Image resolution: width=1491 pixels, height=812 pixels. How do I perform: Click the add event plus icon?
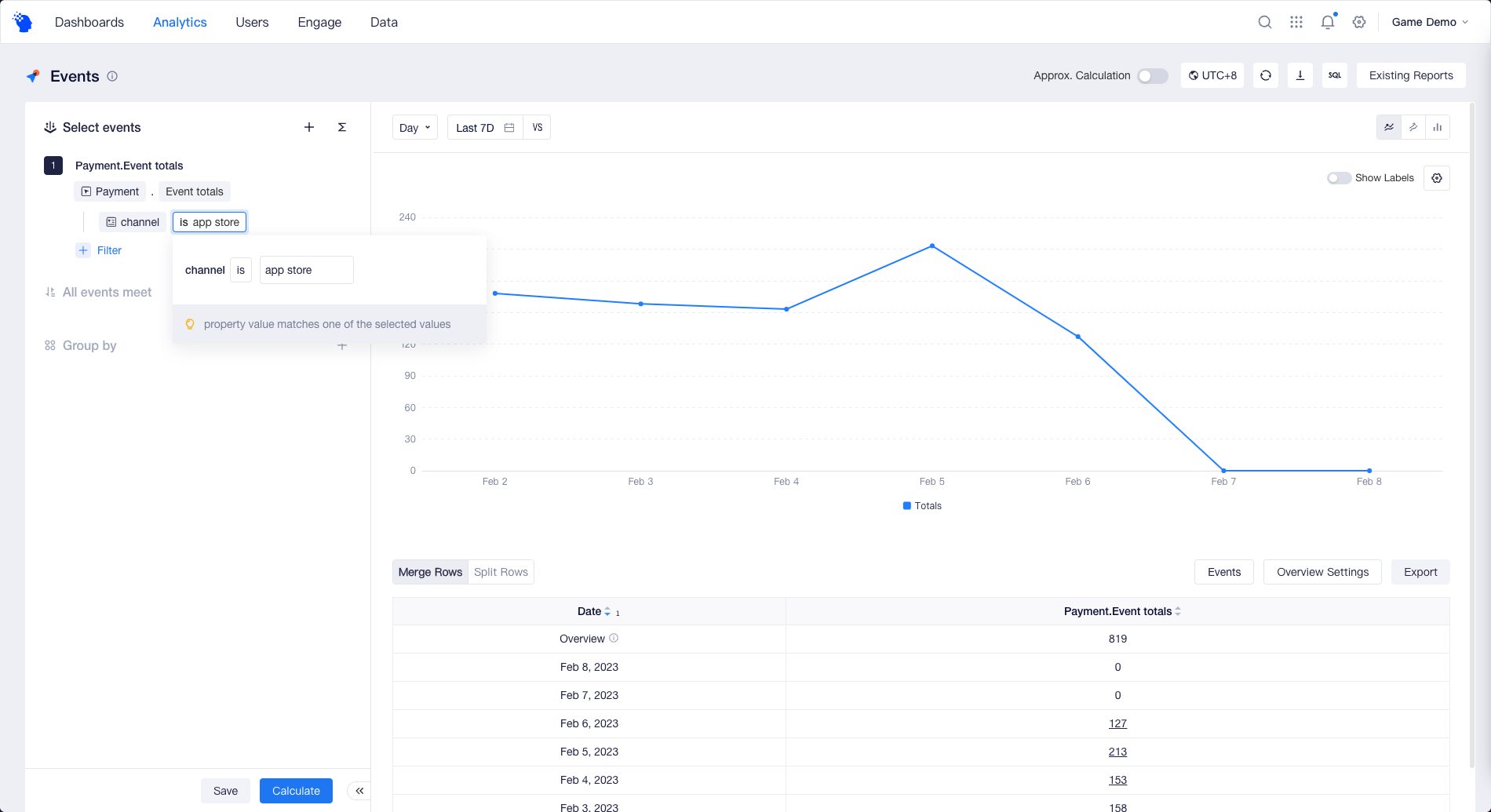coord(309,127)
